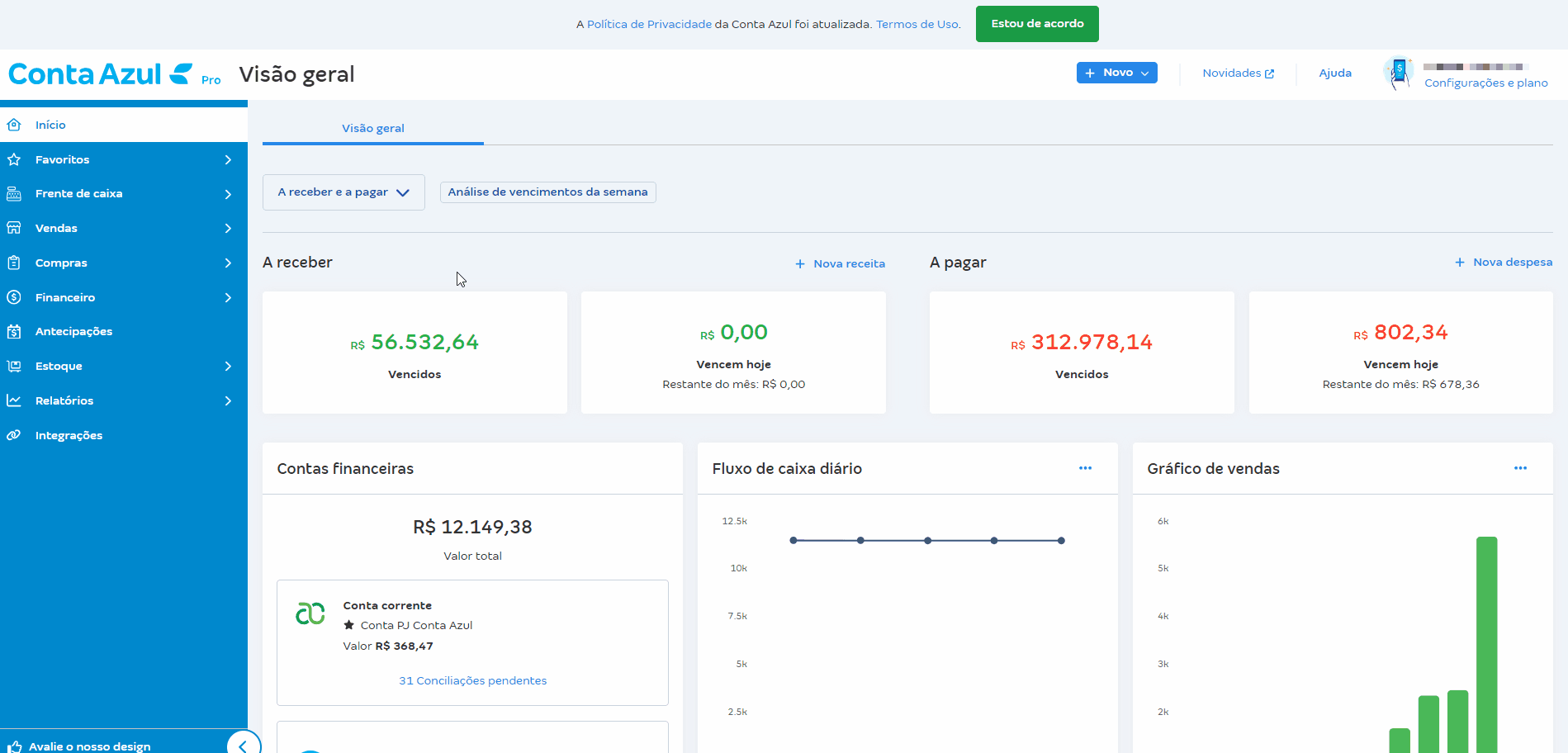The height and width of the screenshot is (753, 1568).
Task: Open the Novo dropdown button
Action: 1116,73
